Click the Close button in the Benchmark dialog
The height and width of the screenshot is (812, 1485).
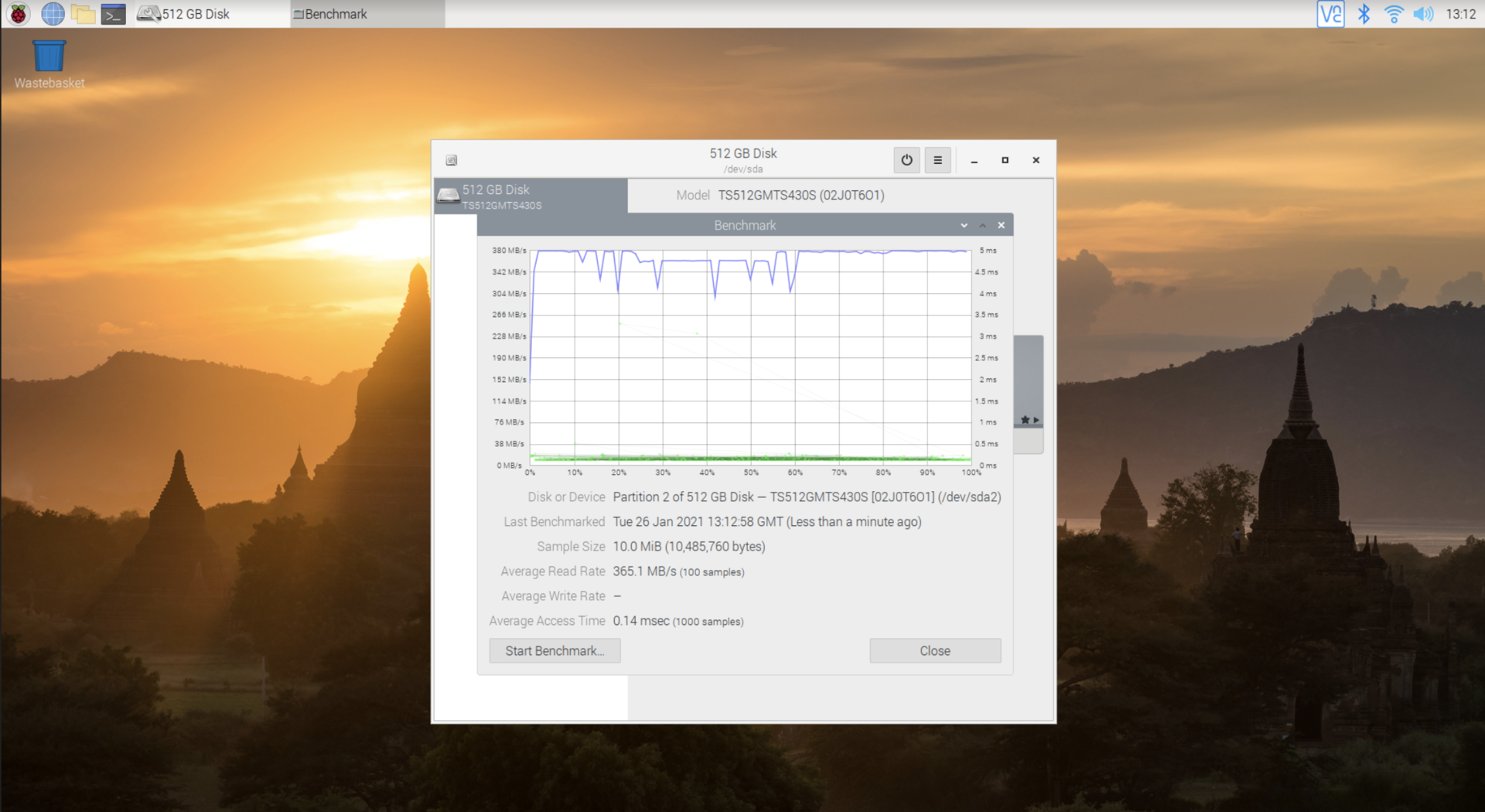[934, 650]
